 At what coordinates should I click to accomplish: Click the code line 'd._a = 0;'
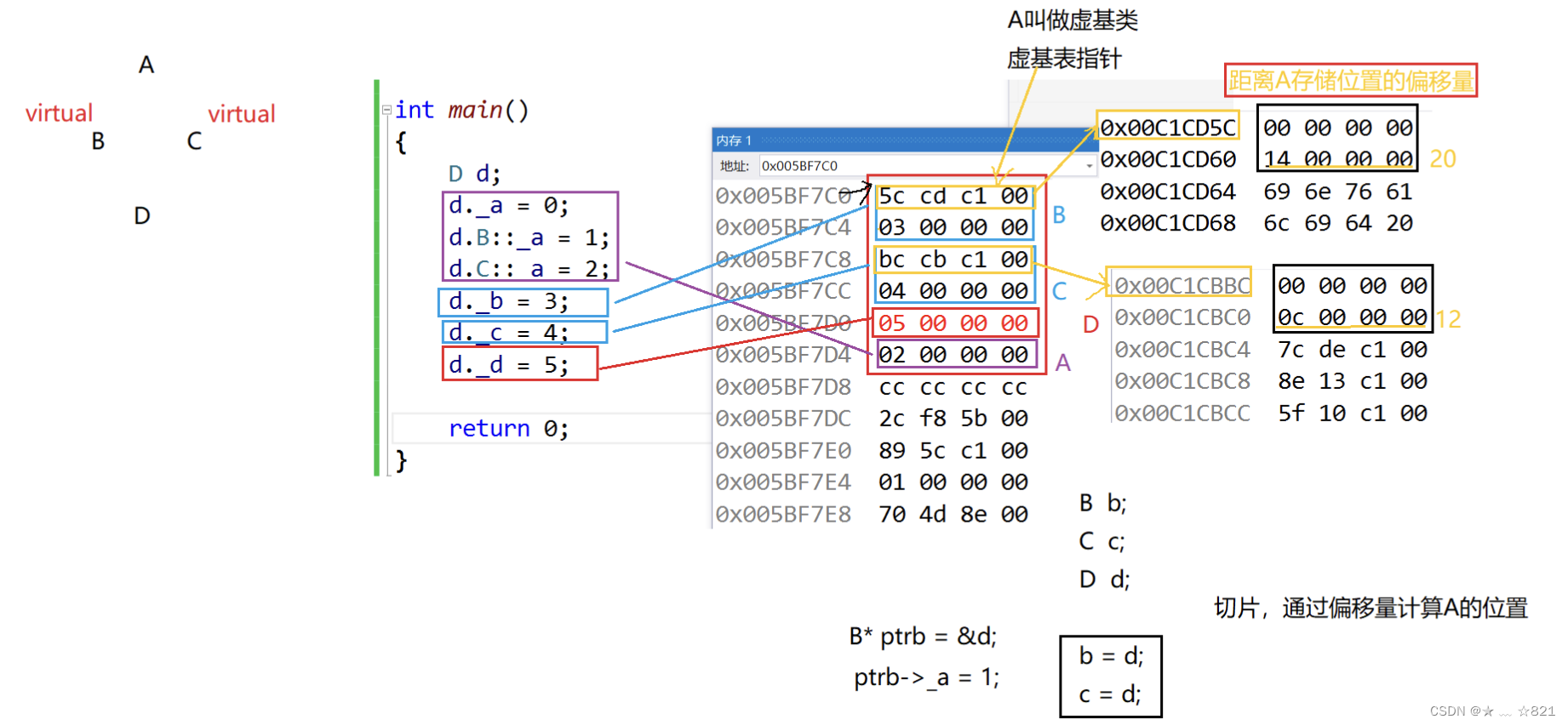(x=508, y=205)
